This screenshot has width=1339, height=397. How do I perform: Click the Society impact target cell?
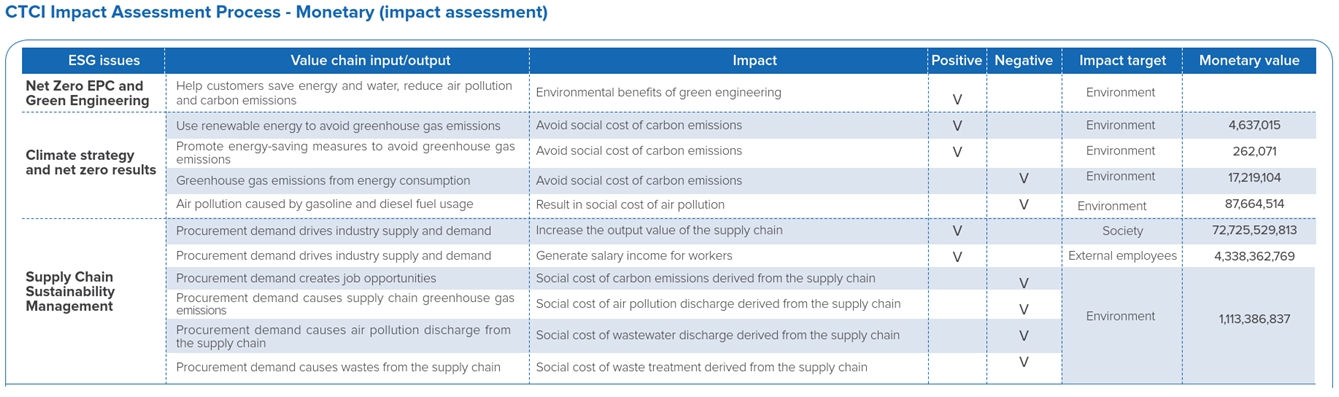[x=1122, y=230]
